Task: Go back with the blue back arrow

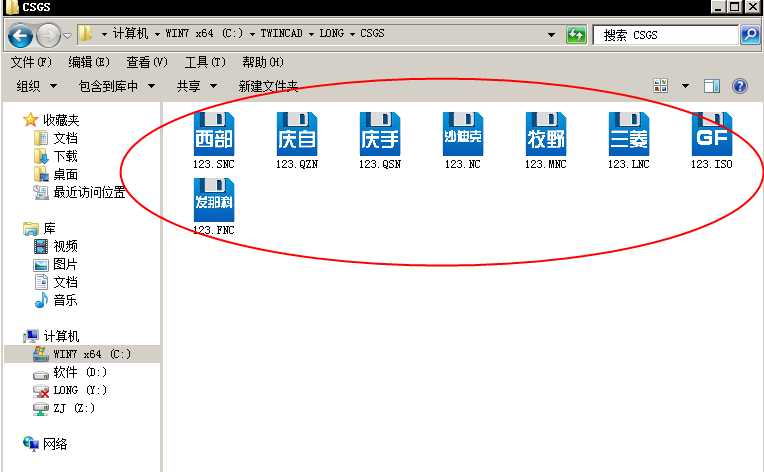Action: click(x=20, y=35)
